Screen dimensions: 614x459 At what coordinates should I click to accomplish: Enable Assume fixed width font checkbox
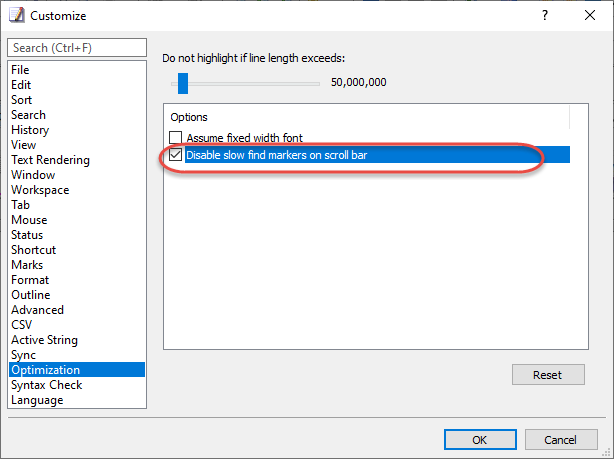coord(175,137)
